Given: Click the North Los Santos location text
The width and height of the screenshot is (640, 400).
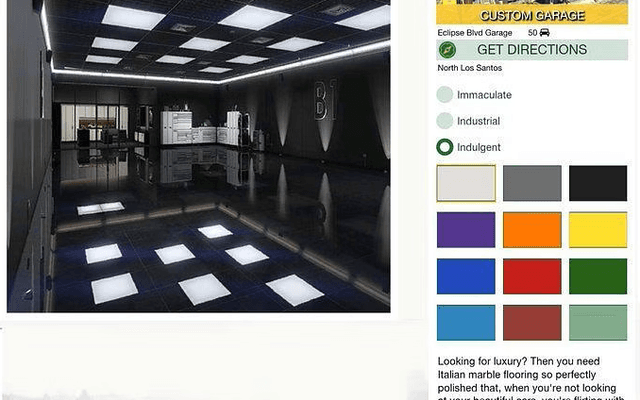Looking at the screenshot, I should [x=469, y=68].
